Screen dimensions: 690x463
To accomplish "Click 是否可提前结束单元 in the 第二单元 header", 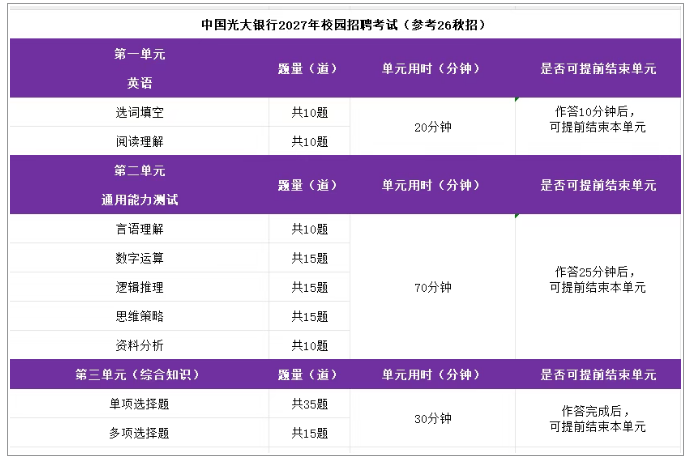I will point(598,185).
